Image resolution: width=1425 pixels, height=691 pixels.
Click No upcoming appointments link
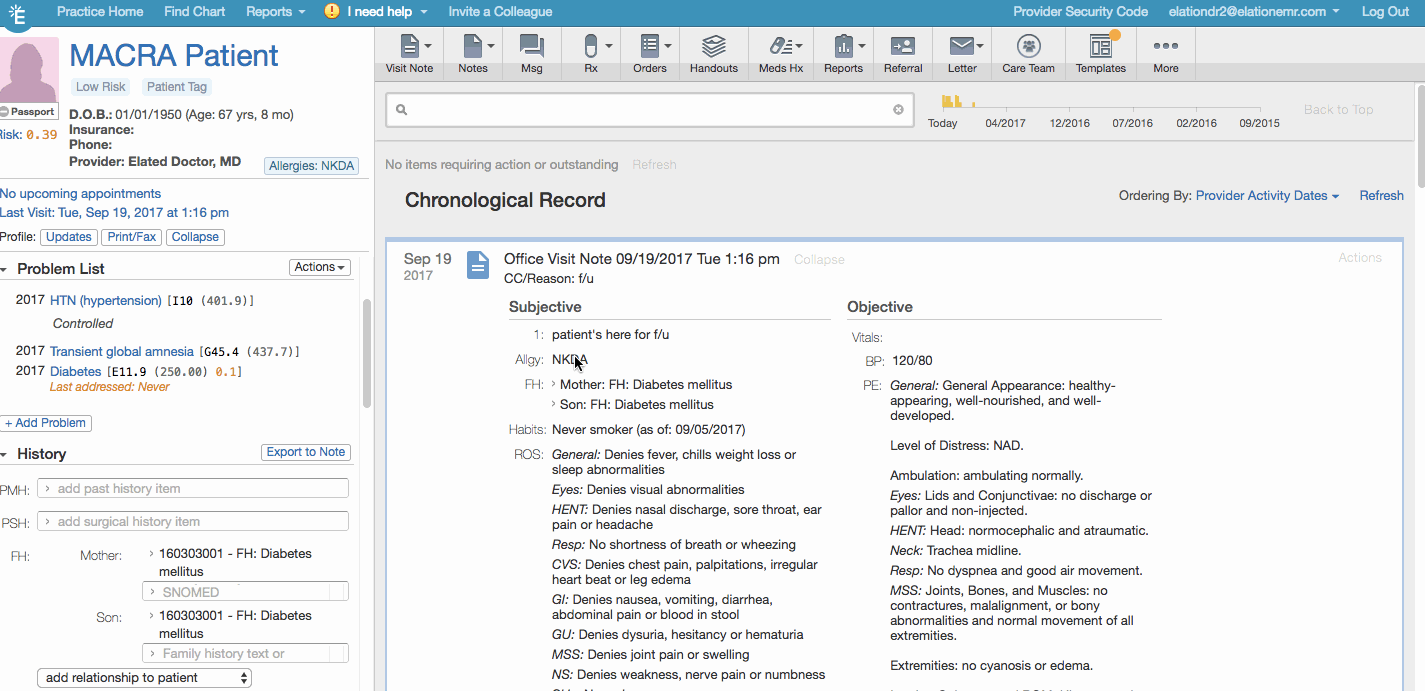[80, 193]
